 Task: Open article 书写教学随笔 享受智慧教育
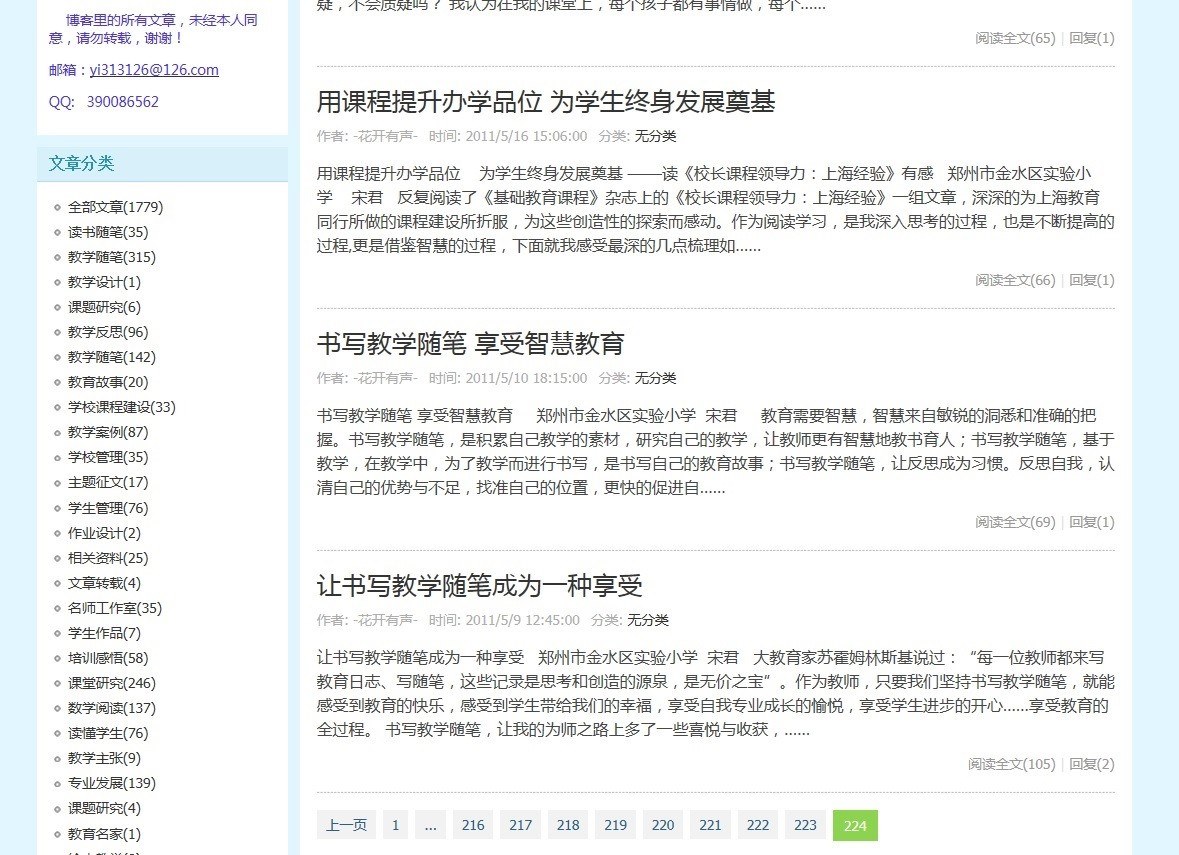(470, 344)
